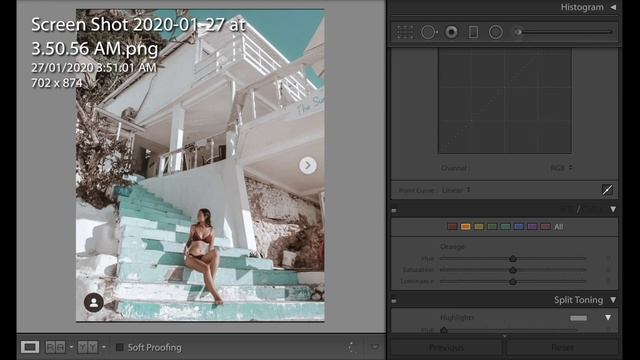Expand the Highlights disclosure triangle
The image size is (640, 360).
608,318
